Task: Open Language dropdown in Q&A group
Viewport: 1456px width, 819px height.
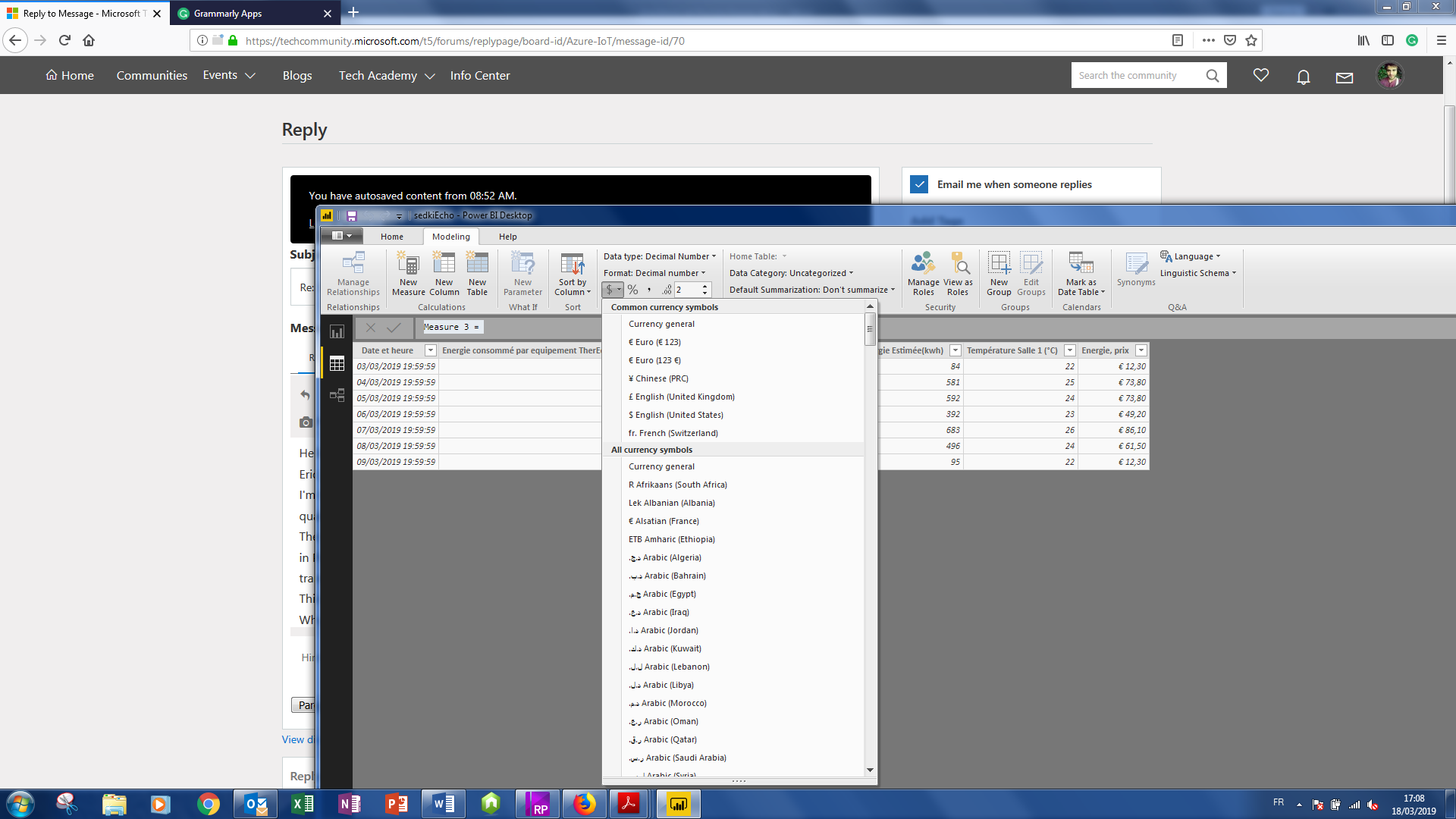Action: click(x=1191, y=256)
